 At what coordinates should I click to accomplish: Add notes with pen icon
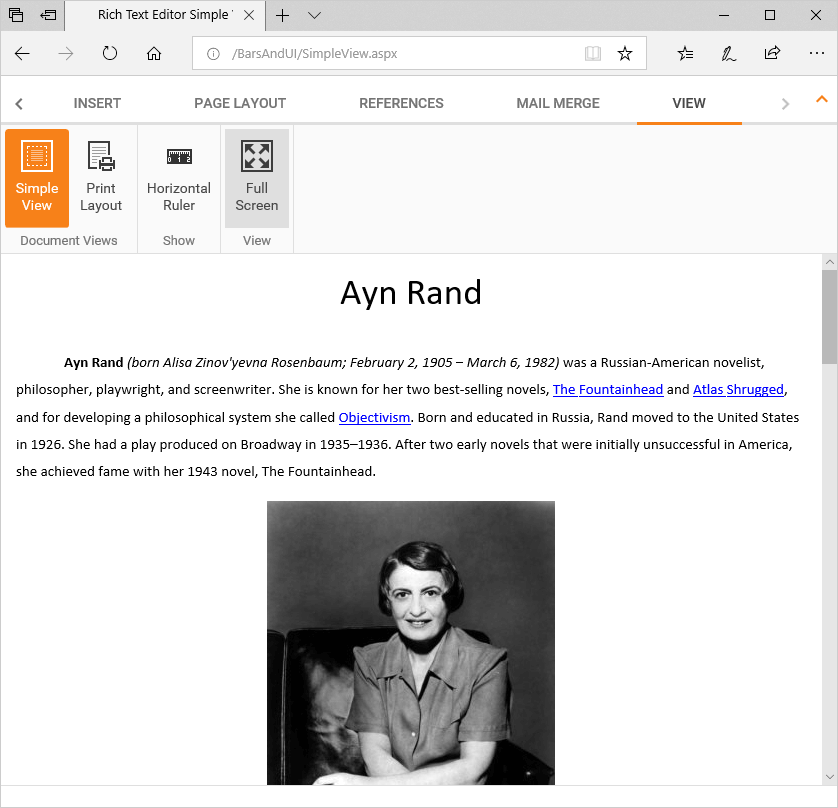pyautogui.click(x=728, y=53)
